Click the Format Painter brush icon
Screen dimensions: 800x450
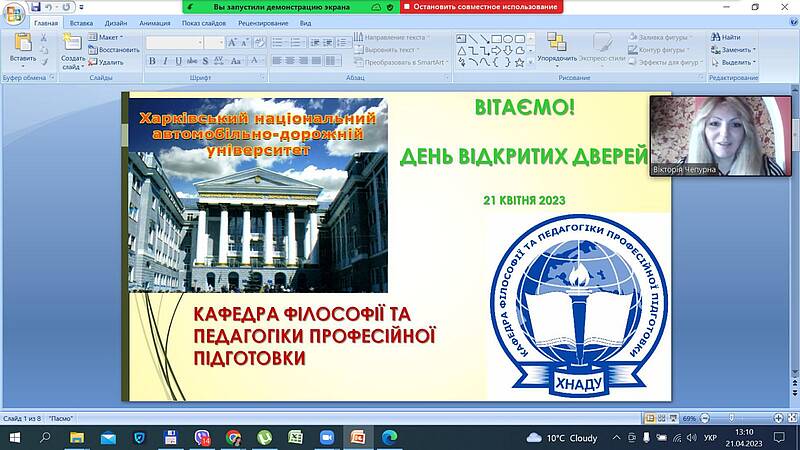pyautogui.click(x=44, y=62)
